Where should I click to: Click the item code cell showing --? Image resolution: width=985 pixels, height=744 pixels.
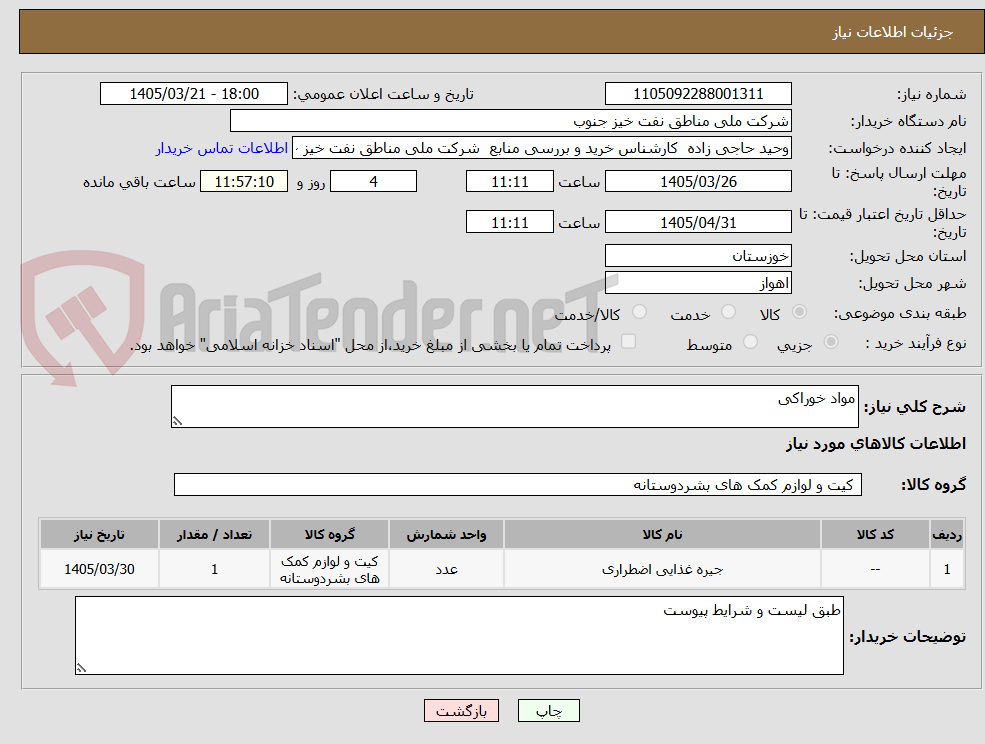click(875, 569)
